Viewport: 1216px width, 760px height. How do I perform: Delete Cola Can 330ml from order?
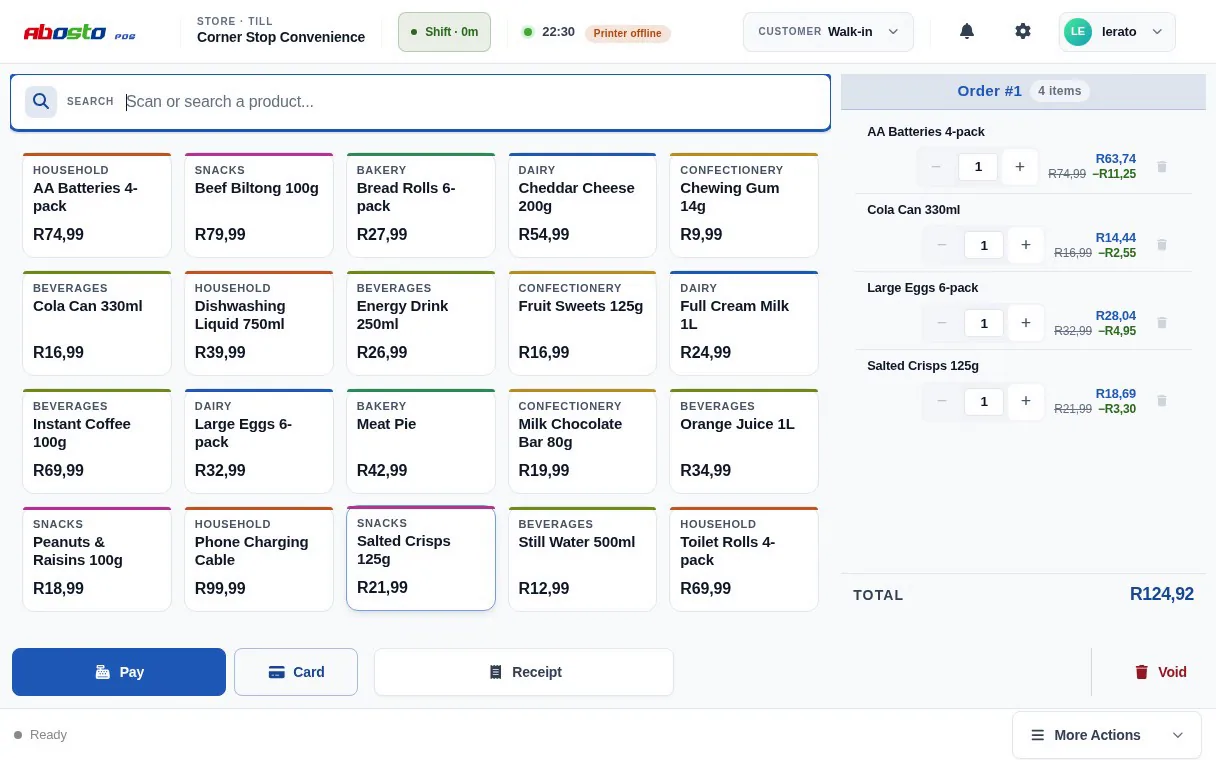tap(1162, 244)
